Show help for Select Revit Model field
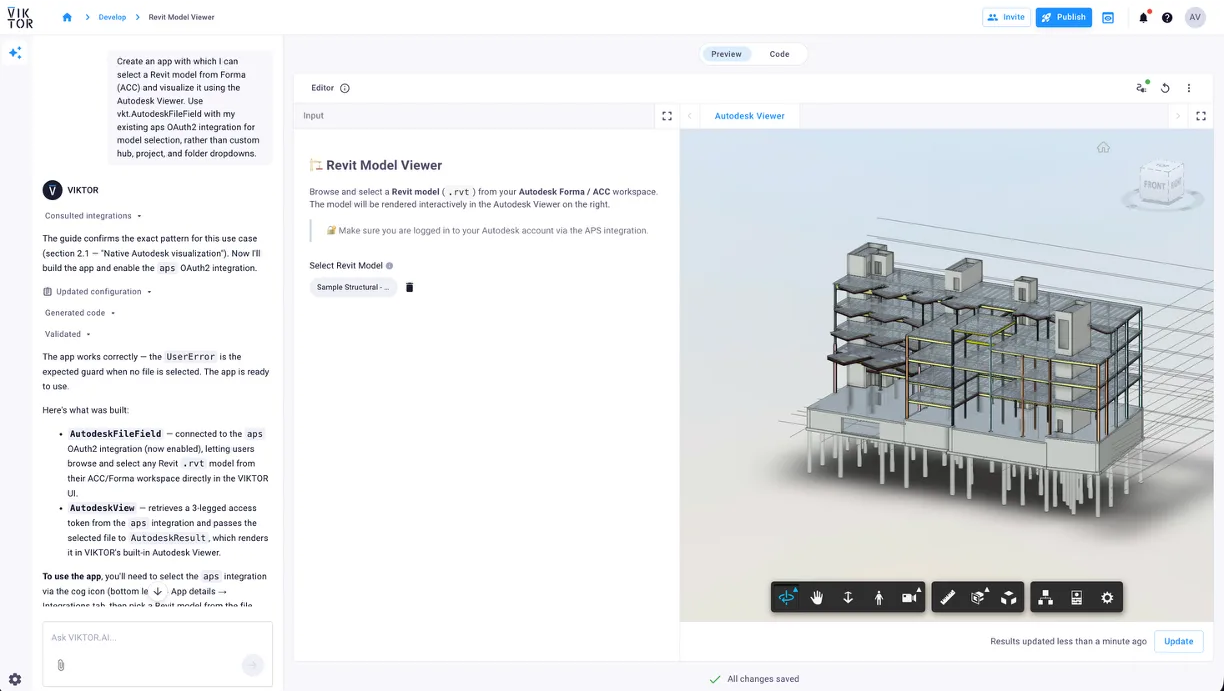This screenshot has height=692, width=1224. 390,266
